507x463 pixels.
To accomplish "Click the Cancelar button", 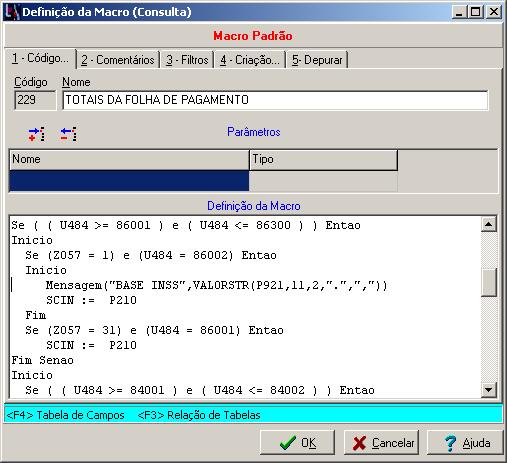I will pyautogui.click(x=381, y=443).
